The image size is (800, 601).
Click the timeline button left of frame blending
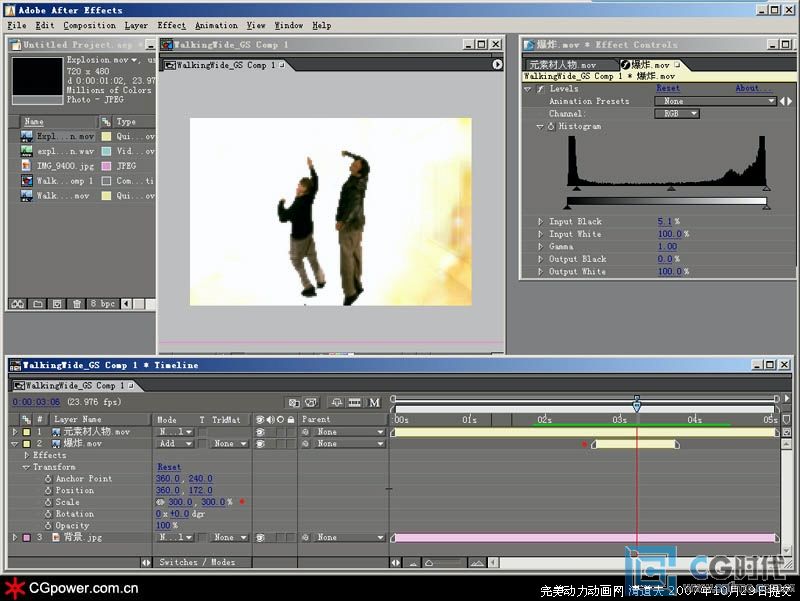pyautogui.click(x=337, y=403)
